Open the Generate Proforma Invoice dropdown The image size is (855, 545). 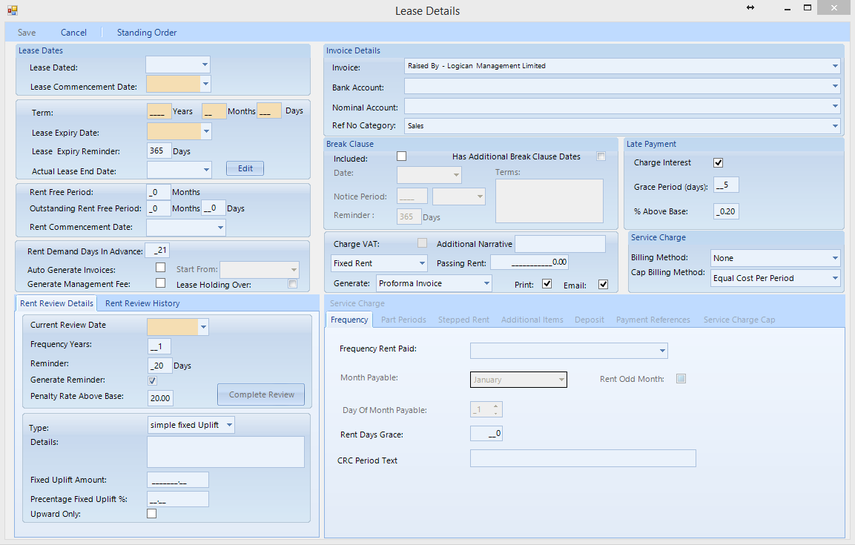[486, 283]
